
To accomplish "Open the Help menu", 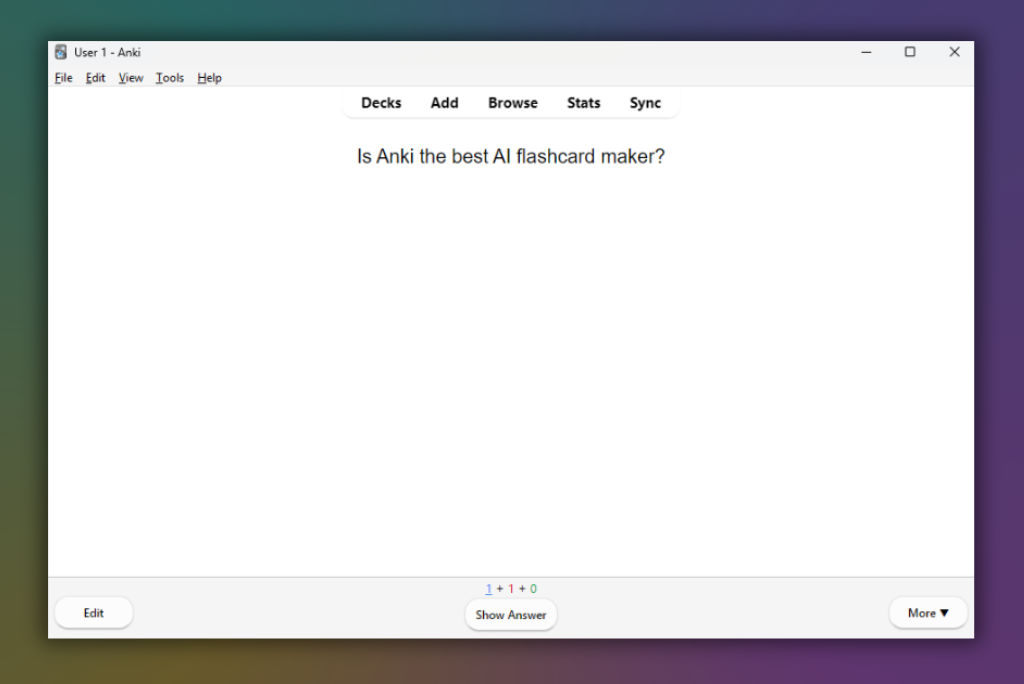I will click(x=209, y=77).
